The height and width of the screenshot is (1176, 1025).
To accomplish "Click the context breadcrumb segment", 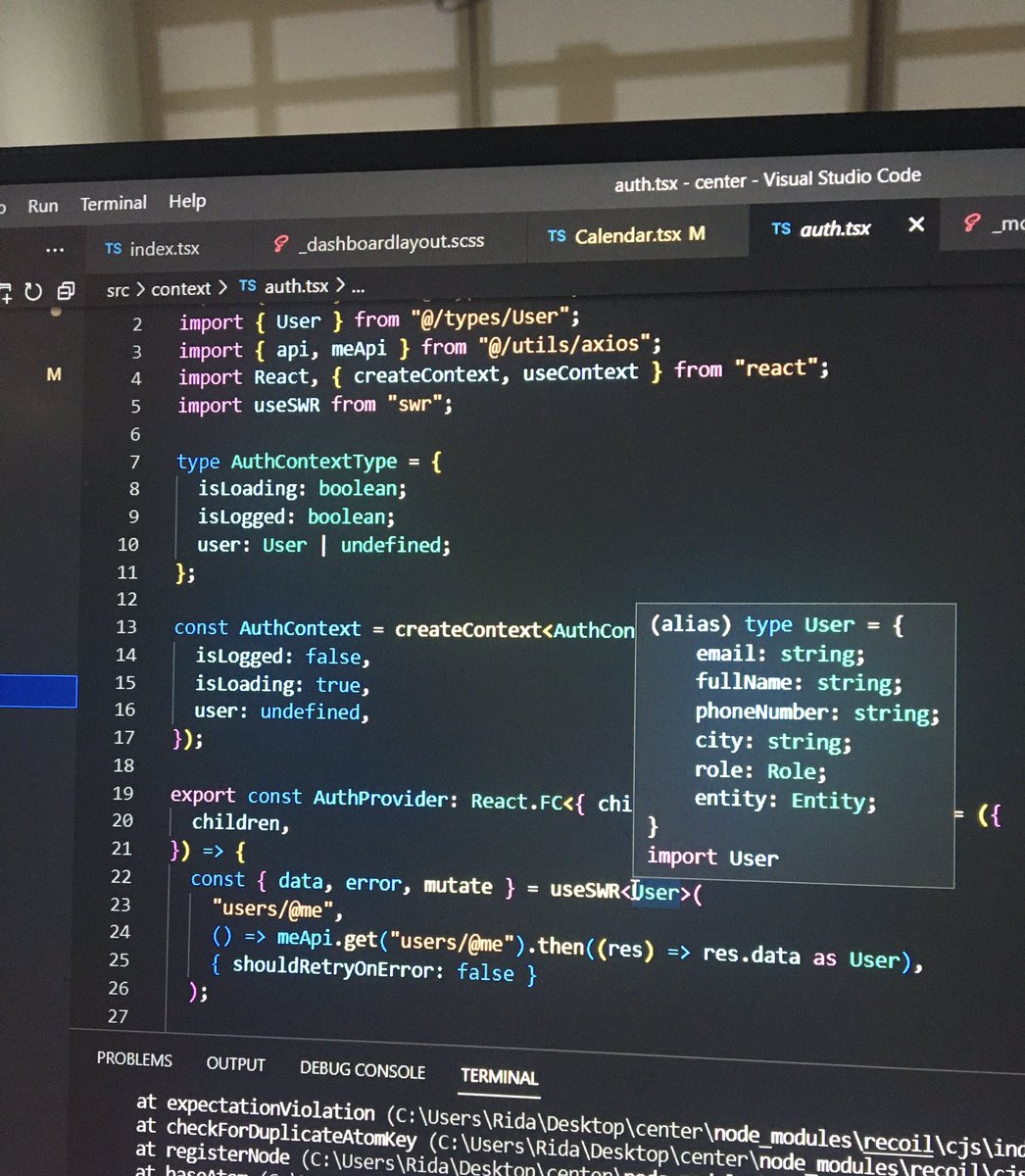I will point(180,288).
